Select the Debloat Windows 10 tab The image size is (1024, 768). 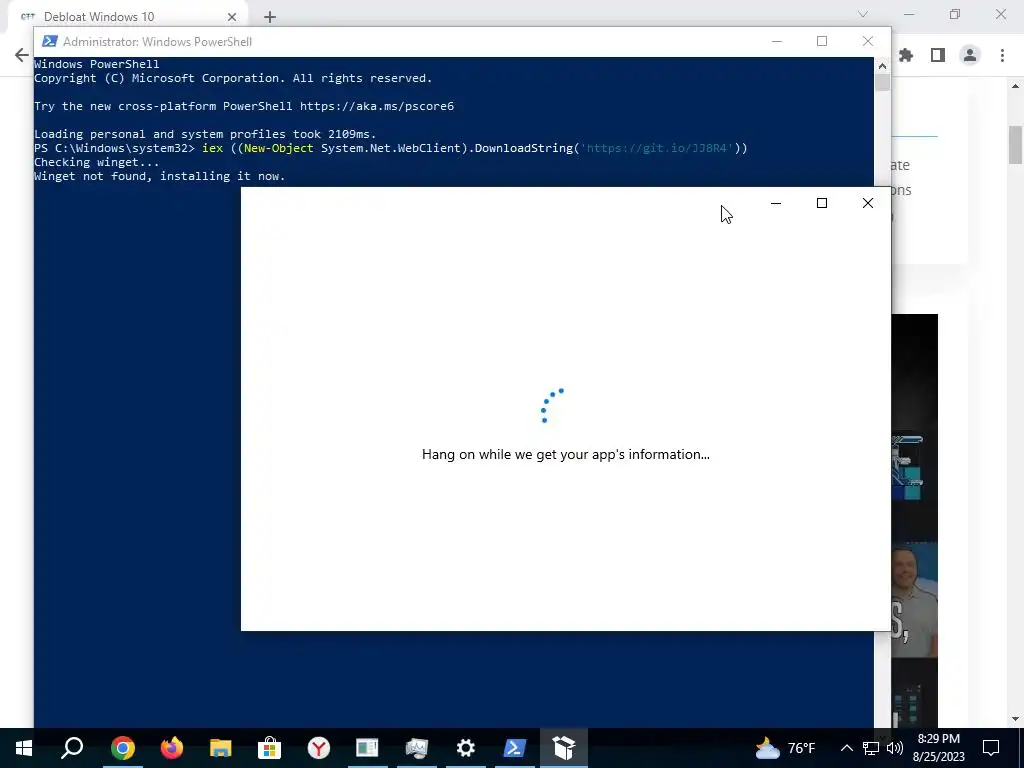pos(127,16)
